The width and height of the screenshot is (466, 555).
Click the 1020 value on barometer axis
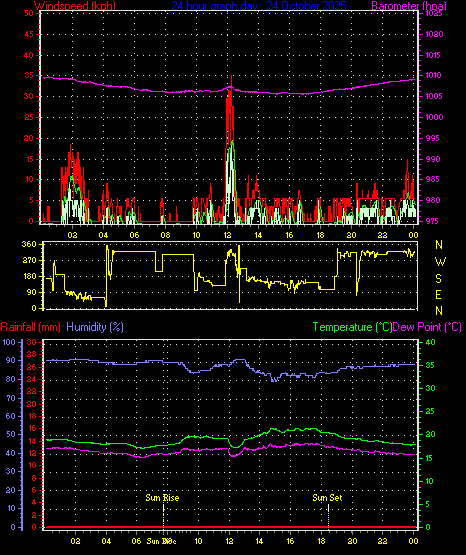434,34
